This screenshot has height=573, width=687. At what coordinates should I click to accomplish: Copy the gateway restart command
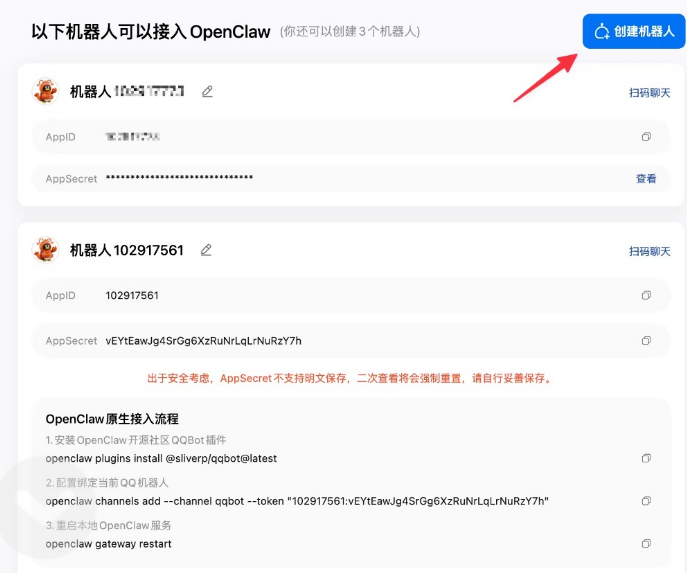pos(646,544)
